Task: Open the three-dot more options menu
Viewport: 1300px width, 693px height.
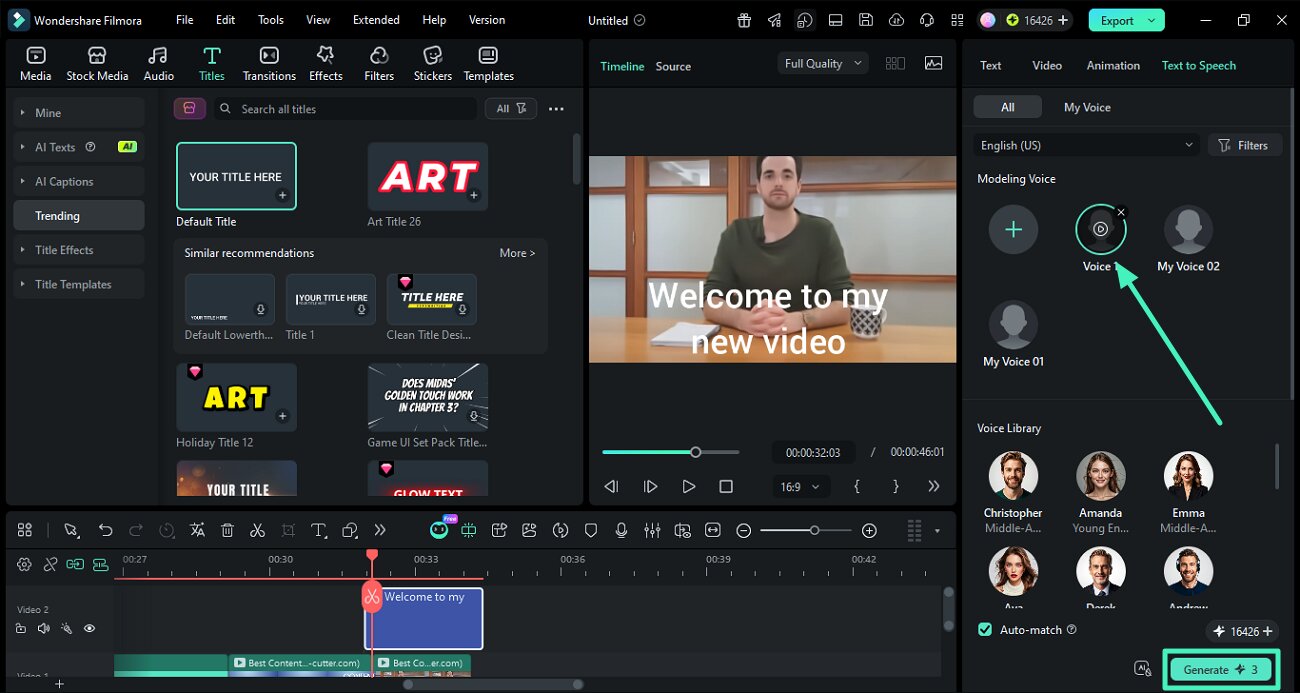Action: [x=556, y=108]
